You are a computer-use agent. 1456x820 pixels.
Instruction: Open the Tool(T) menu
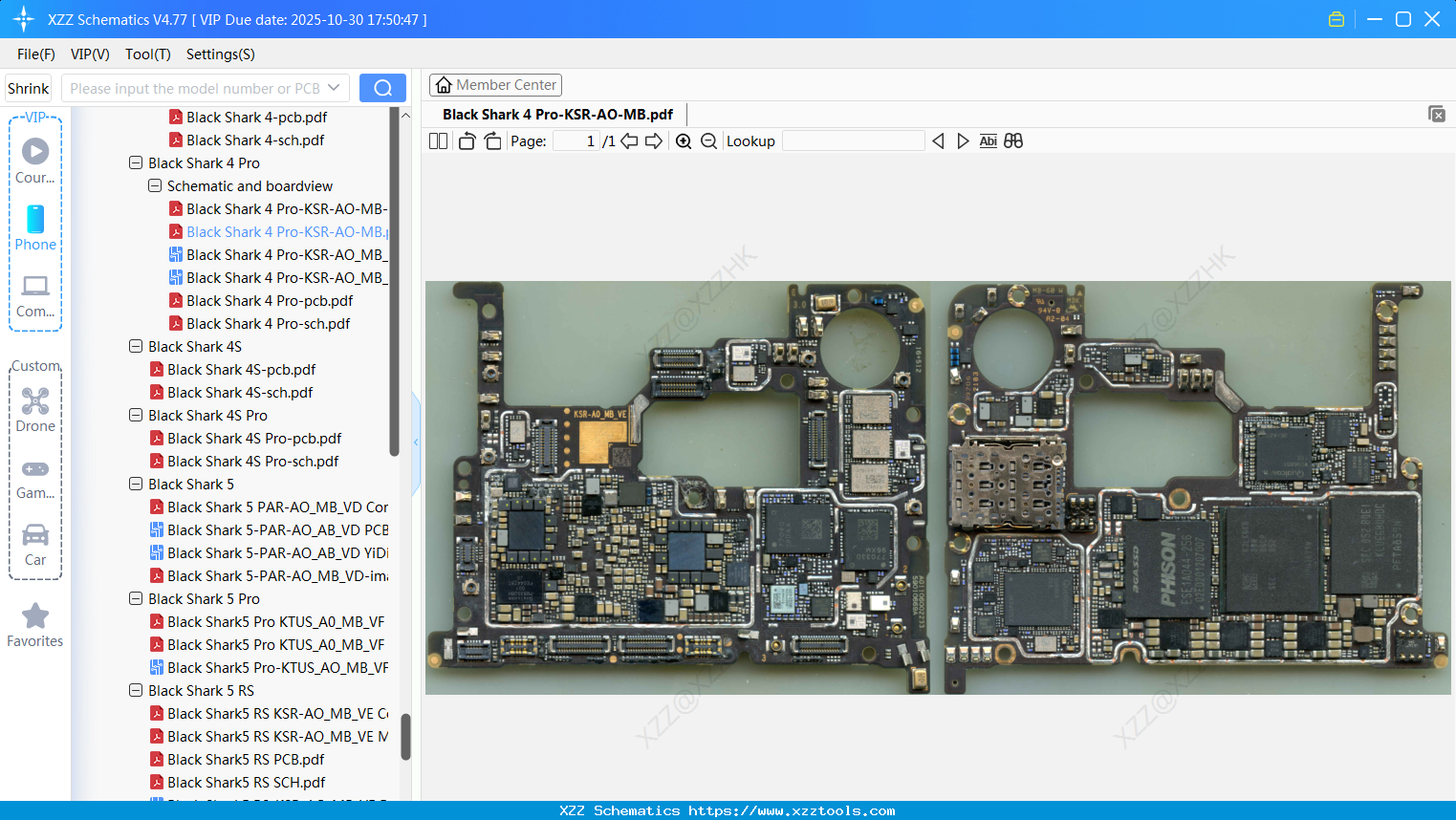point(147,54)
